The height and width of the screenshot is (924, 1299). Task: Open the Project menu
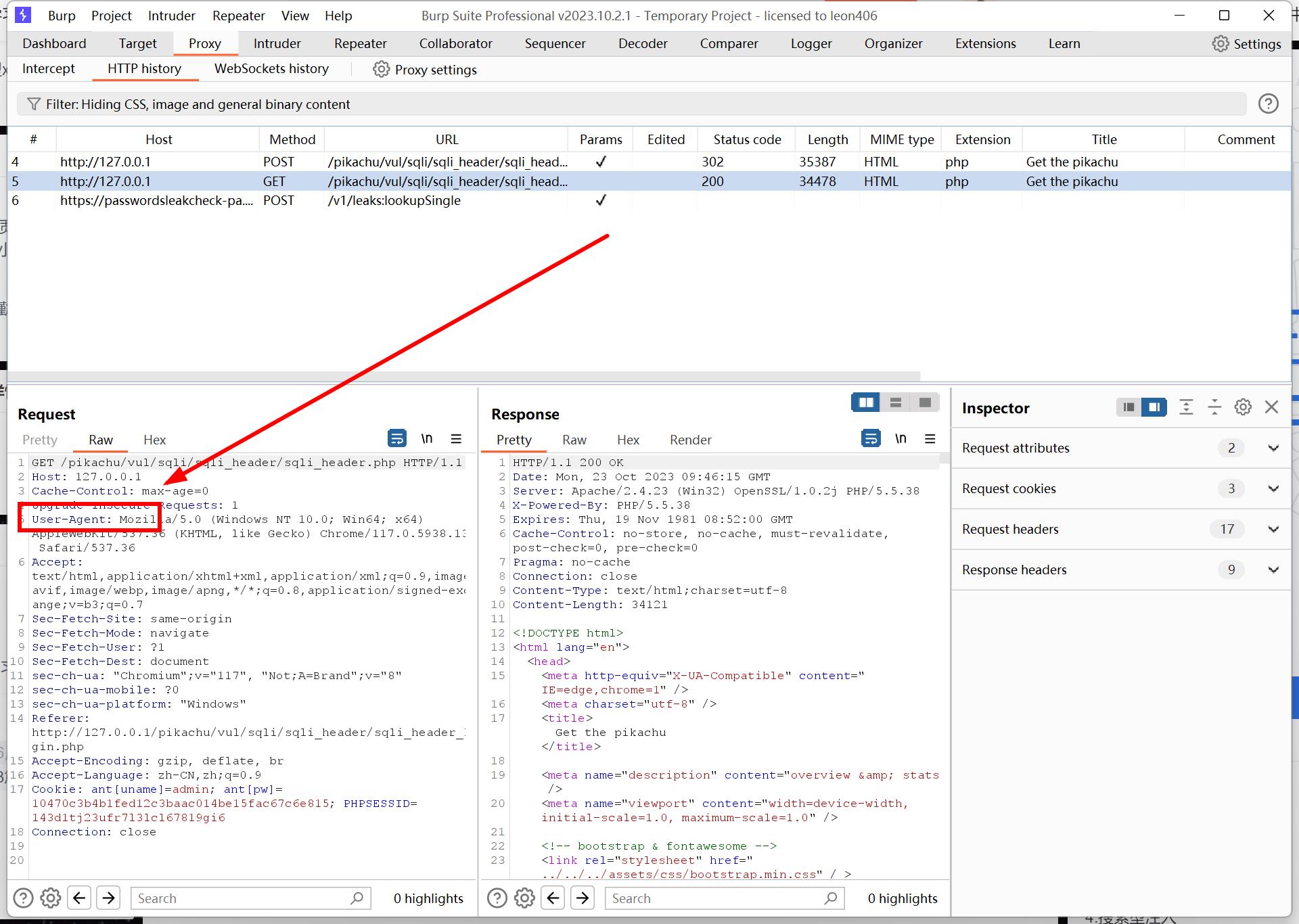[x=112, y=16]
